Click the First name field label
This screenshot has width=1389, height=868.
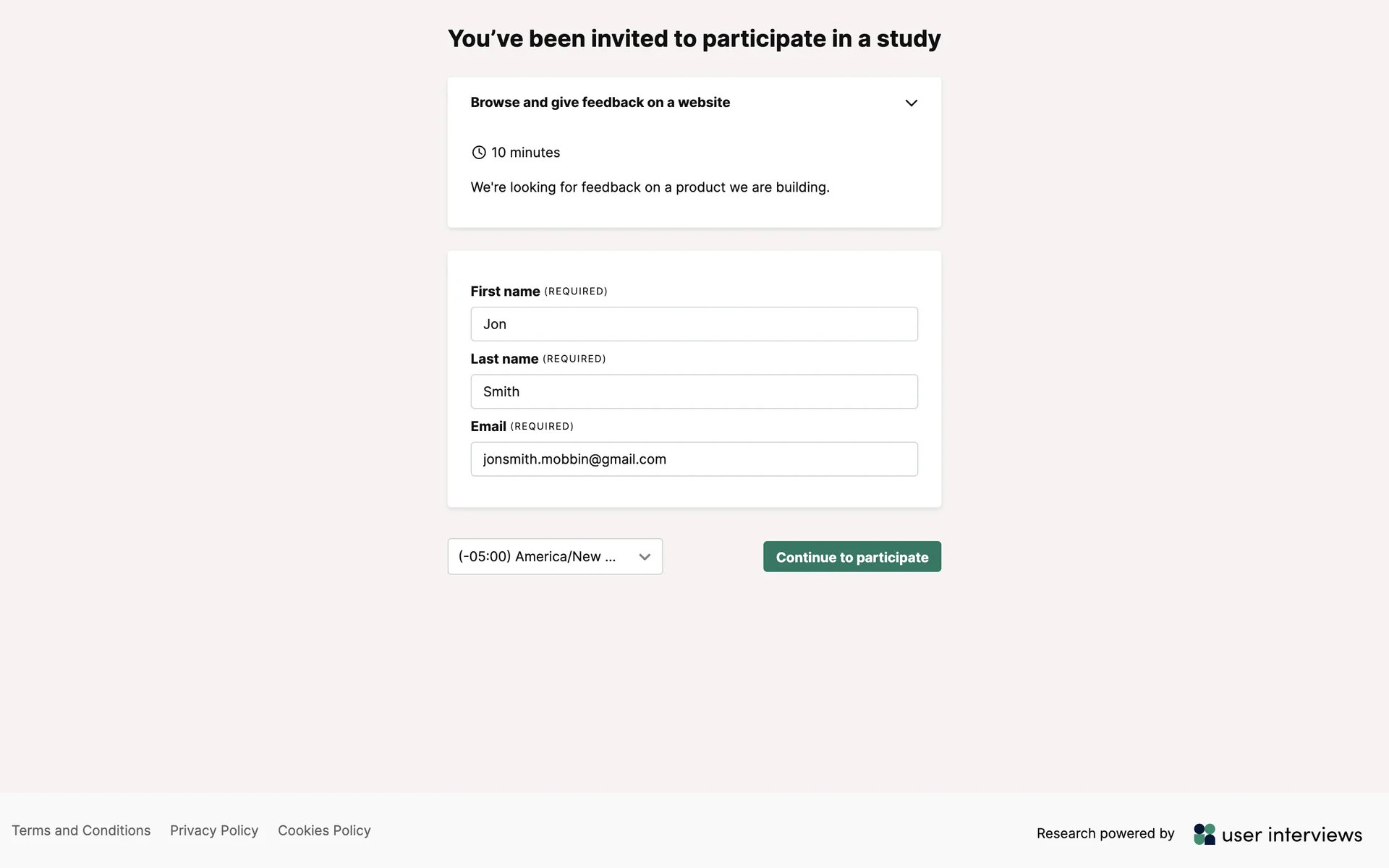pos(505,292)
